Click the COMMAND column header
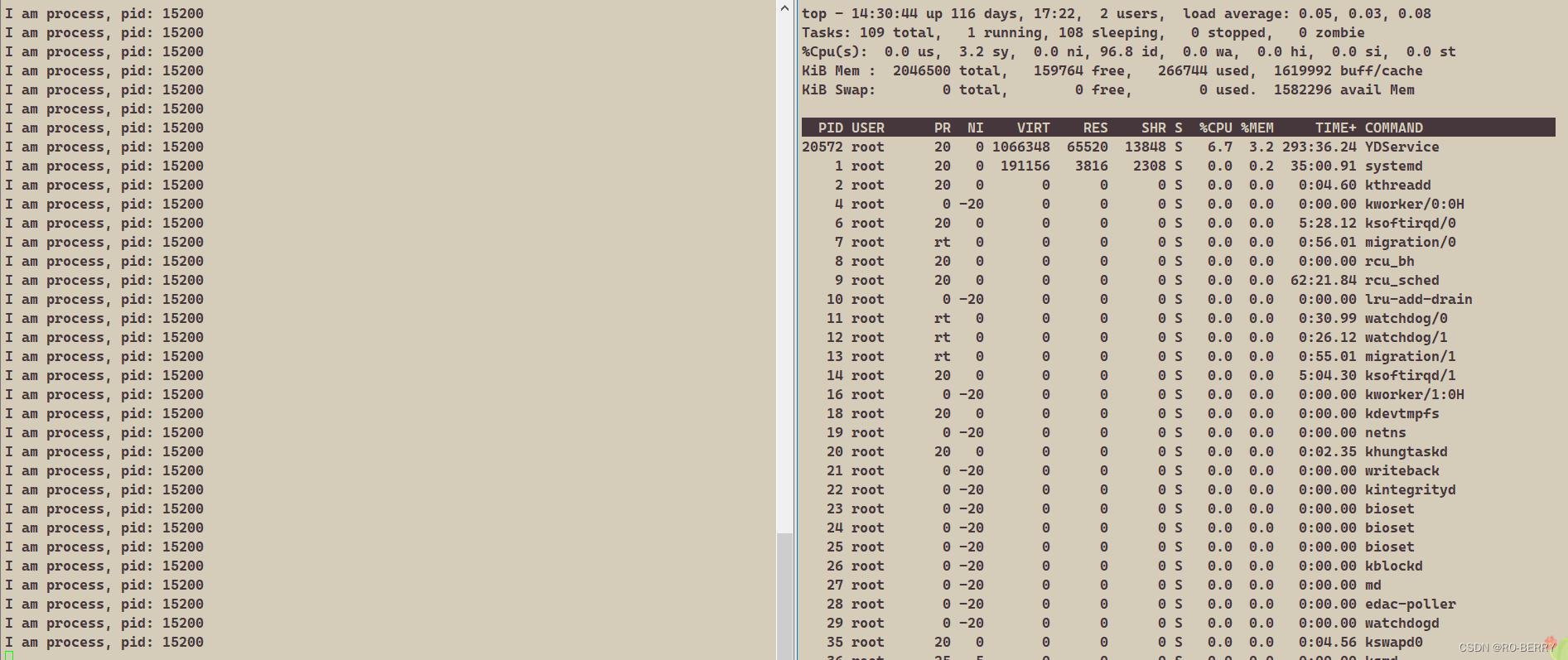 tap(1393, 128)
